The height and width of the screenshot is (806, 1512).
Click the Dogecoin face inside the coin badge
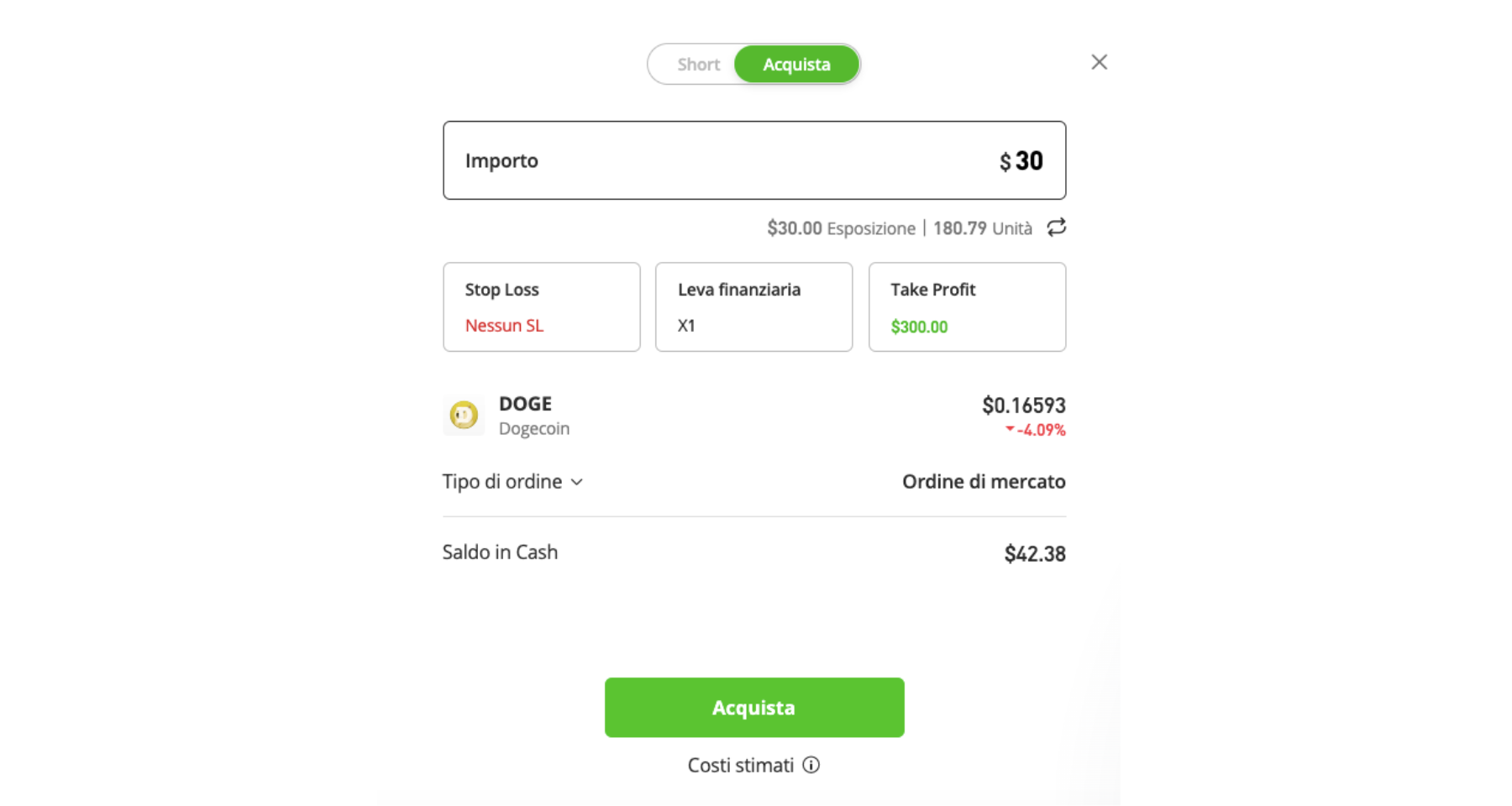pyautogui.click(x=463, y=415)
